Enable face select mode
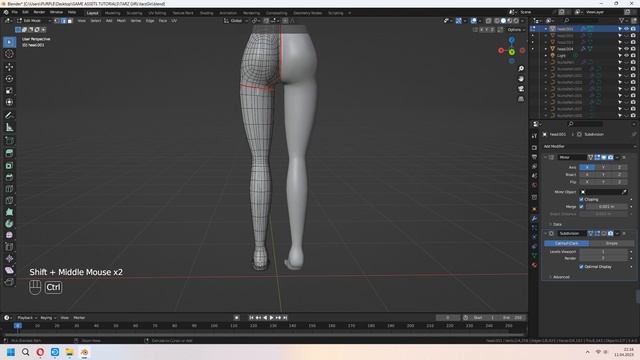 (70, 20)
